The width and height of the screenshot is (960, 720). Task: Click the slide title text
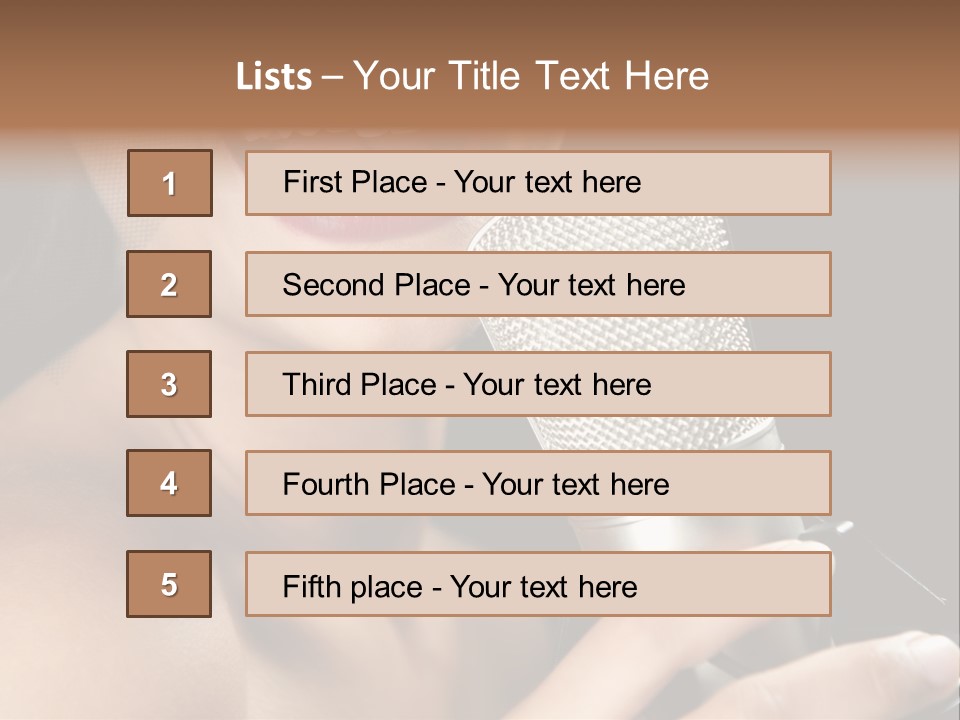tap(472, 76)
